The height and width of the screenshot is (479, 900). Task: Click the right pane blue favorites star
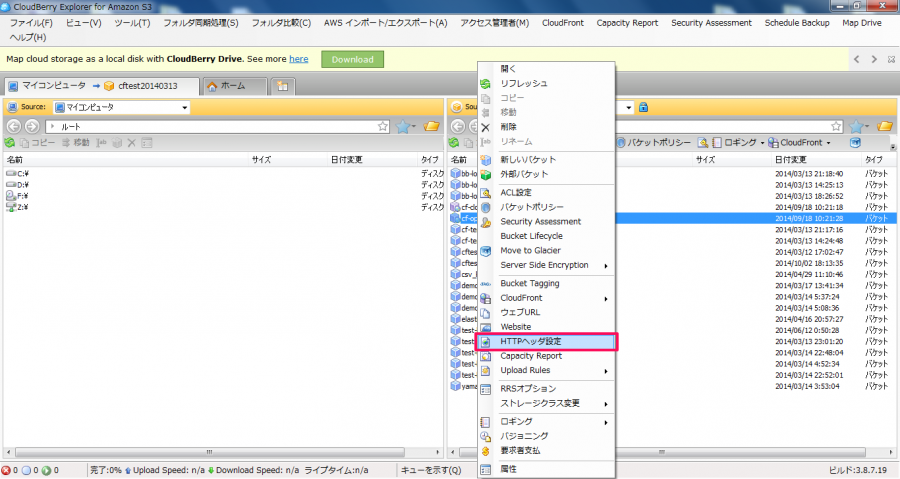point(858,126)
